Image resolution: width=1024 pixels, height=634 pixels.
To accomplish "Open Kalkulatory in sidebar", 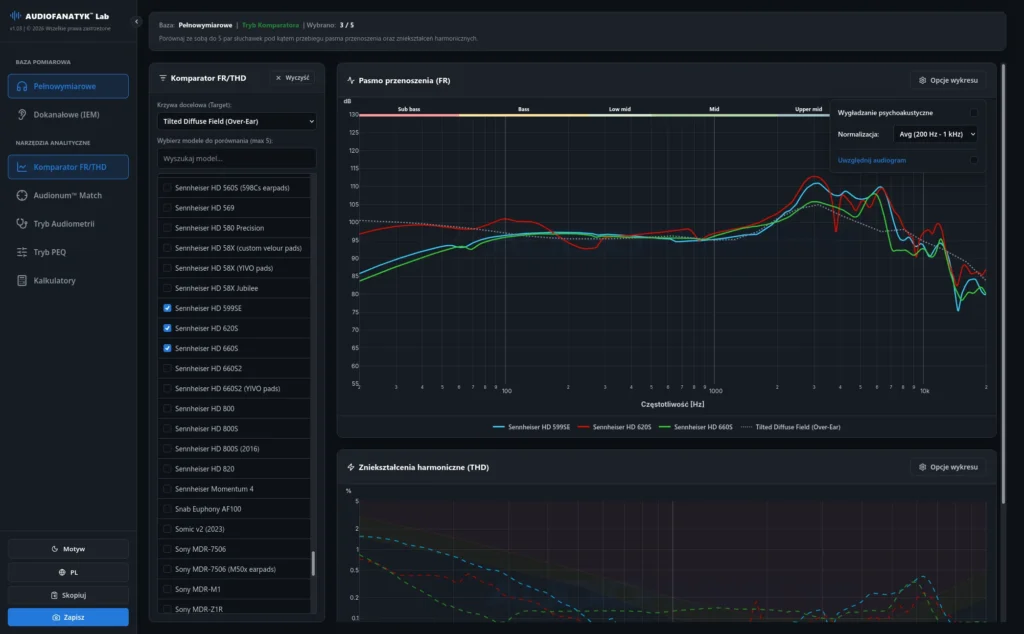I will point(68,280).
